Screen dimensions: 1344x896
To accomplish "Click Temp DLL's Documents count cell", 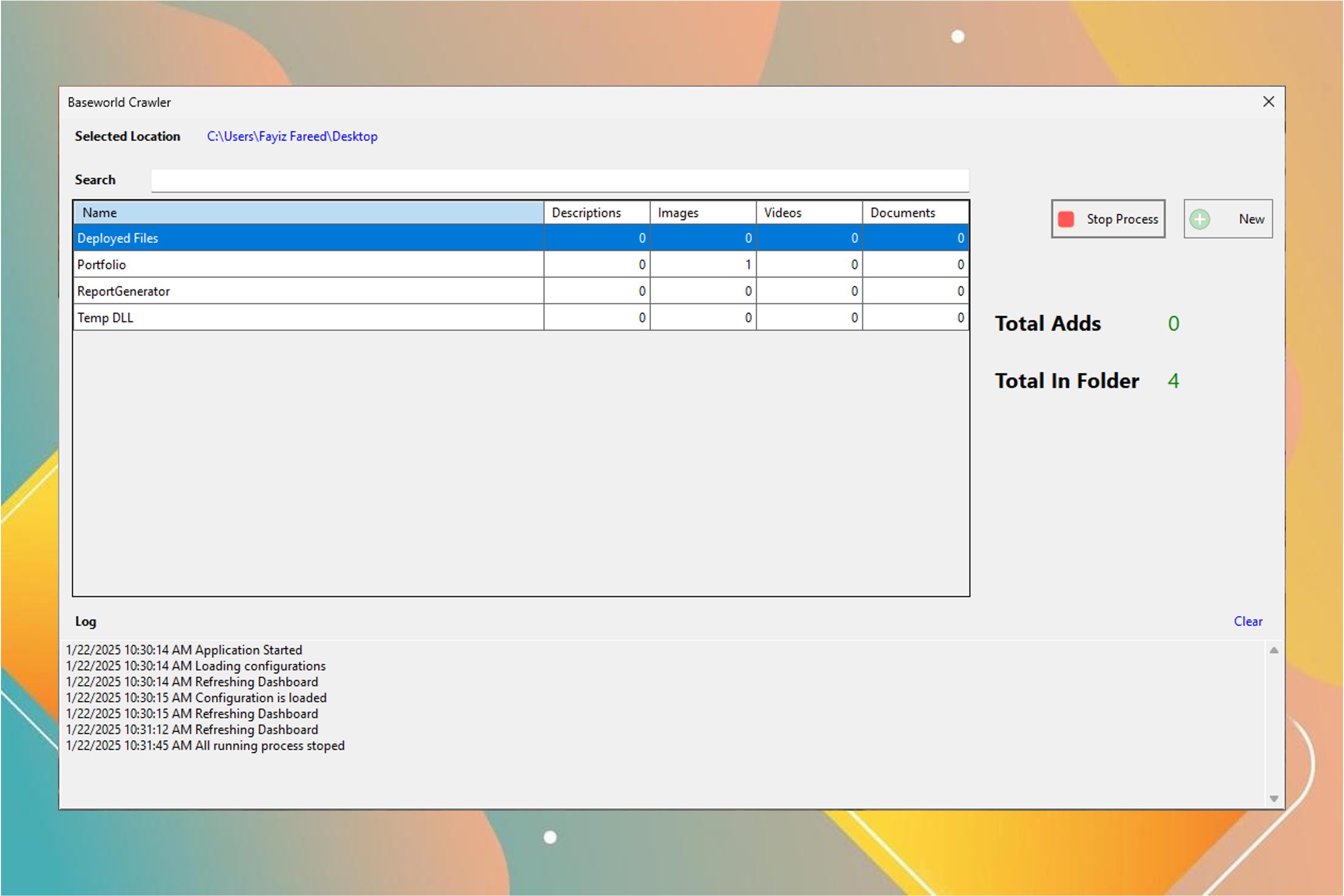I will [915, 317].
